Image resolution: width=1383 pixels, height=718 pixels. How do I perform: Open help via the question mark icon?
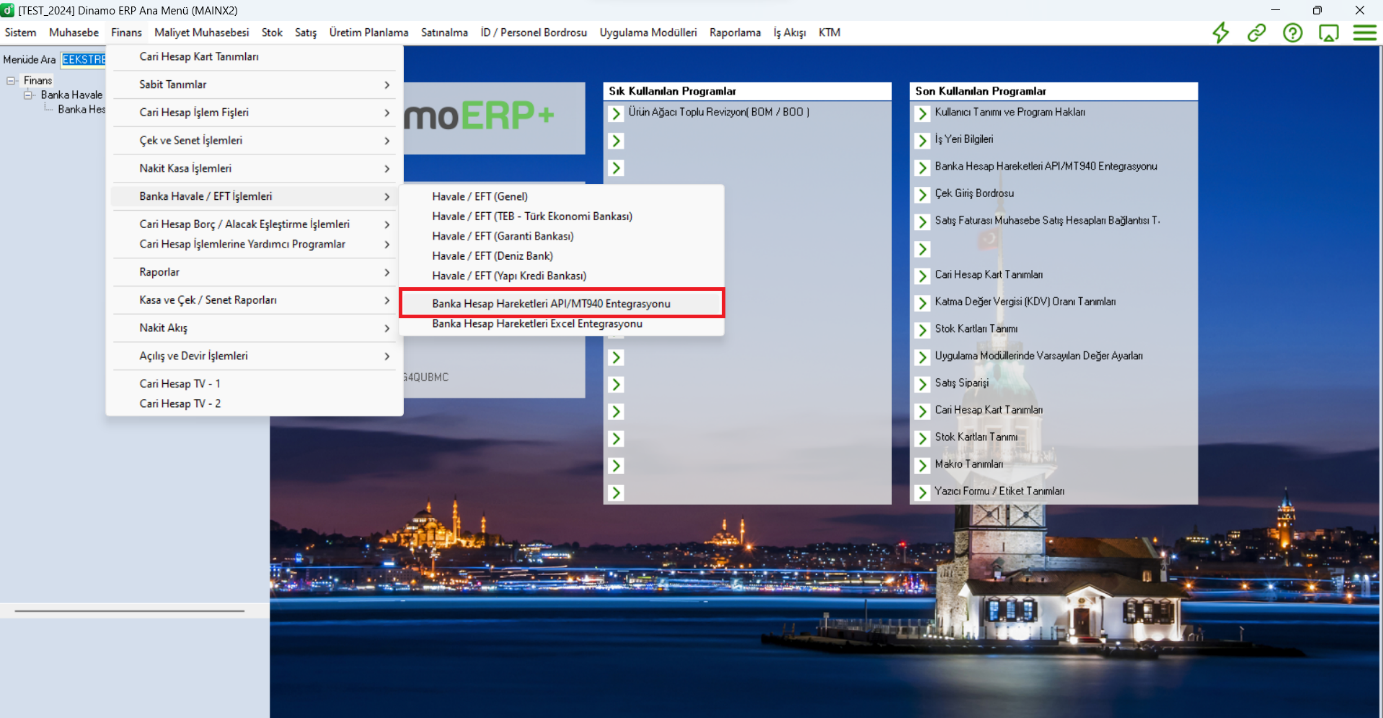1293,32
